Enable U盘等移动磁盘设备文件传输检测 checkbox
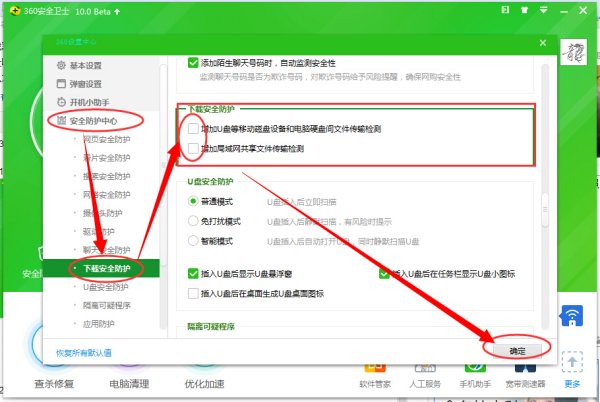 pyautogui.click(x=193, y=129)
